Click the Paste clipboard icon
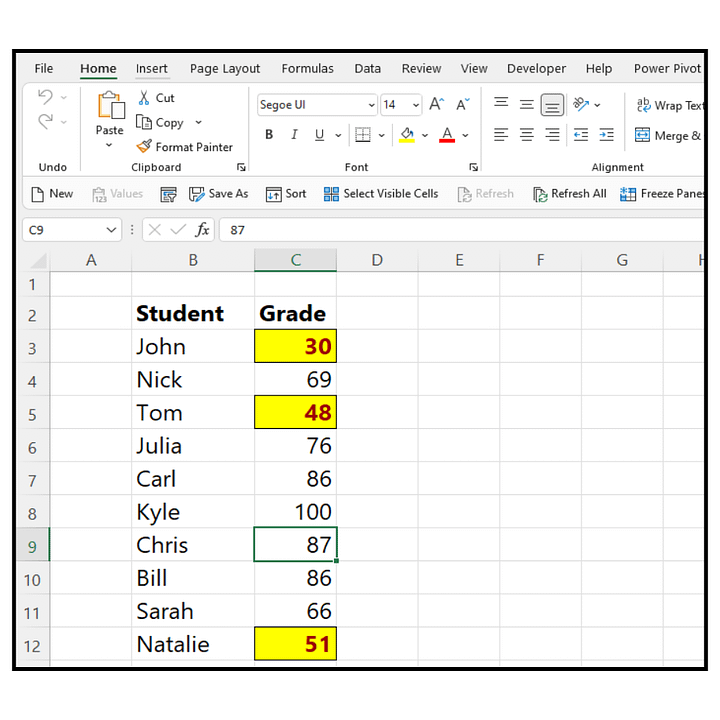Screen dimensions: 720x720 point(111,105)
